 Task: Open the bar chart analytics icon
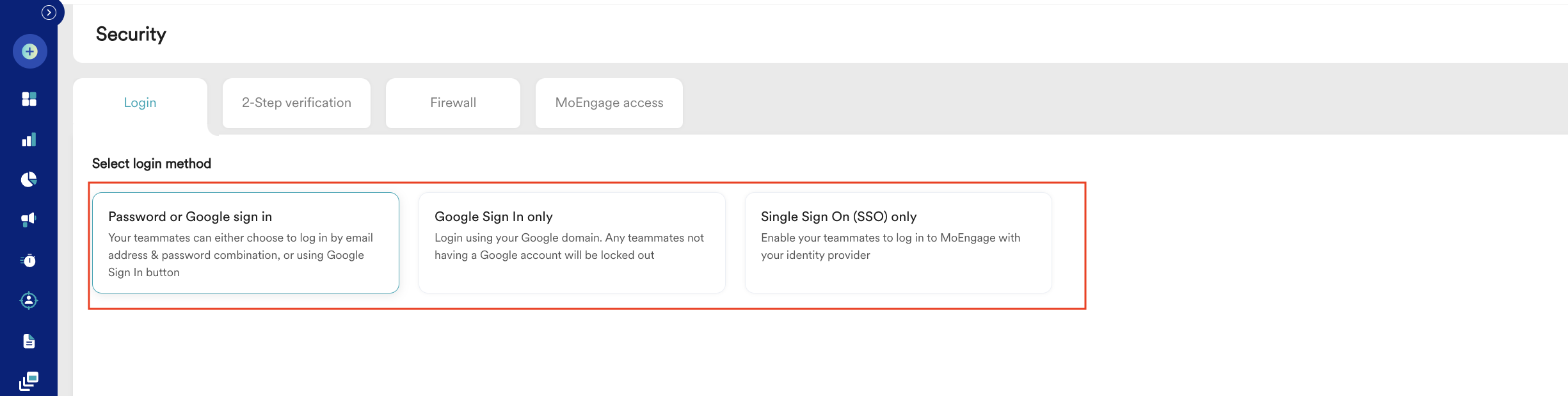tap(29, 140)
